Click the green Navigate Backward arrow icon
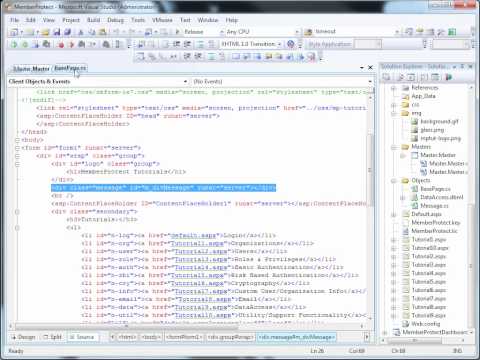This screenshot has height=360, width=480. pyautogui.click(x=14, y=44)
